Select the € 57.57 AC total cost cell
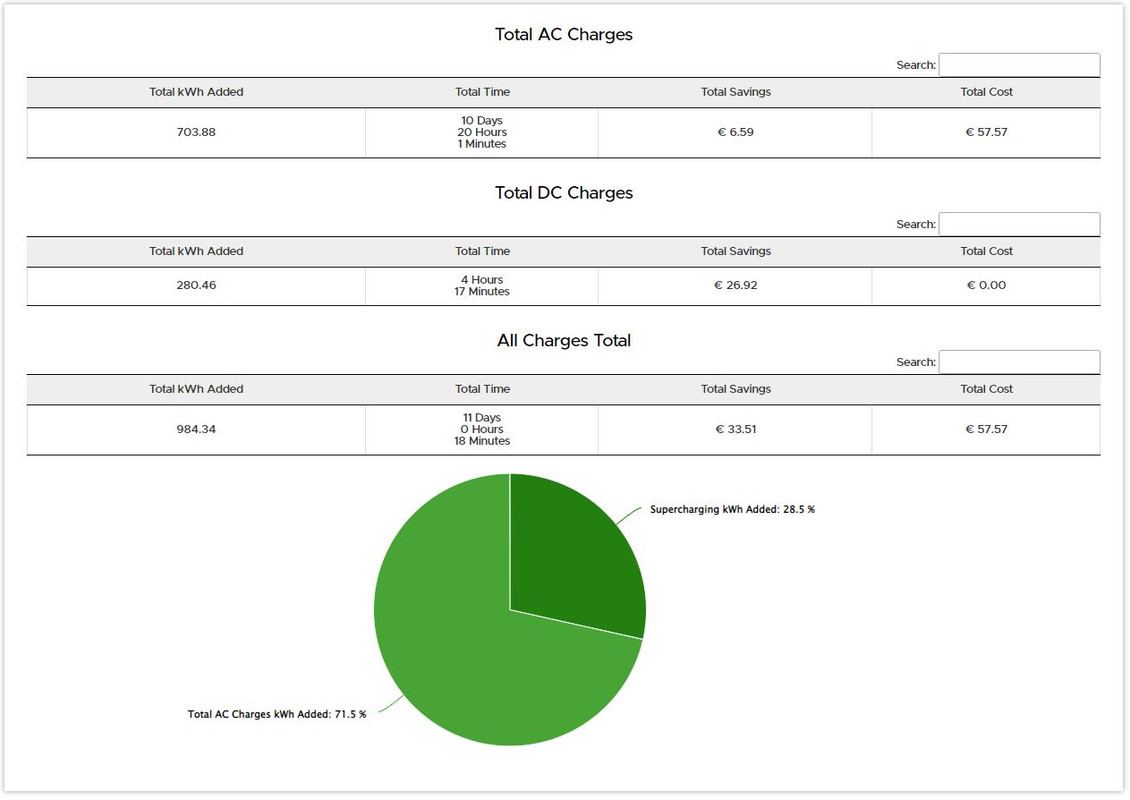Viewport: 1130px width, 800px height. point(986,133)
